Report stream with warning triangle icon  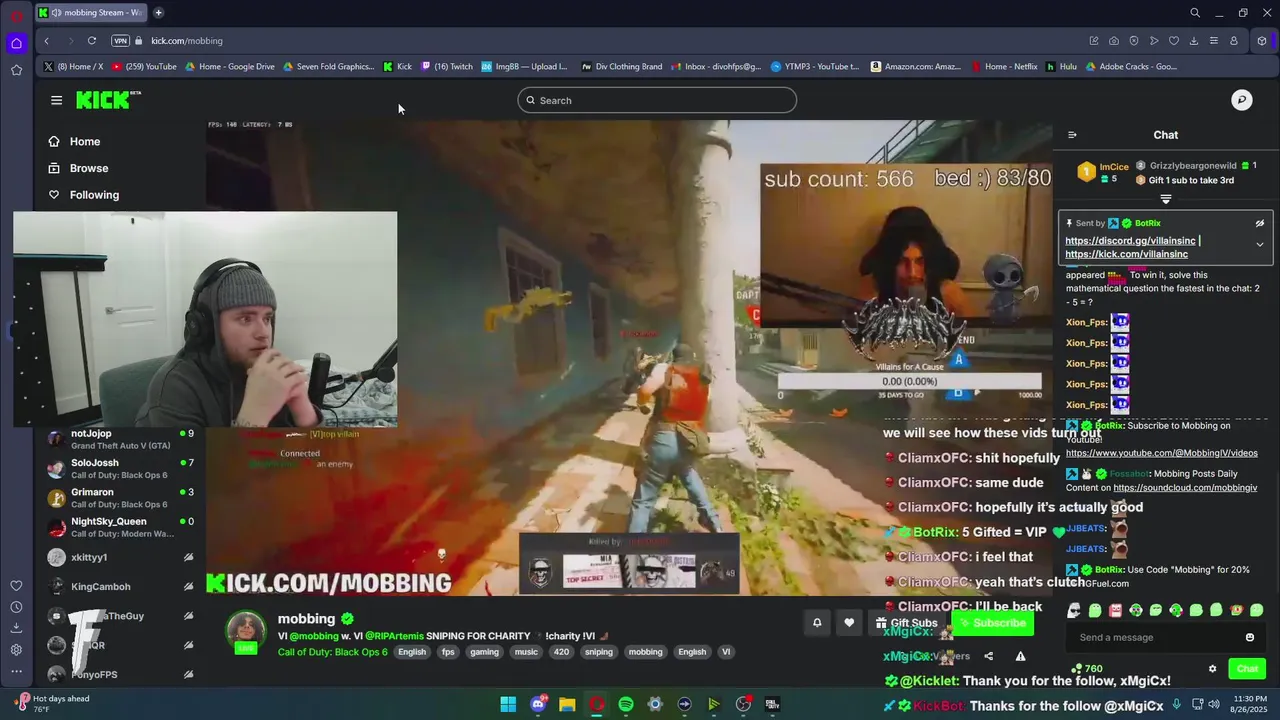[x=1020, y=657]
